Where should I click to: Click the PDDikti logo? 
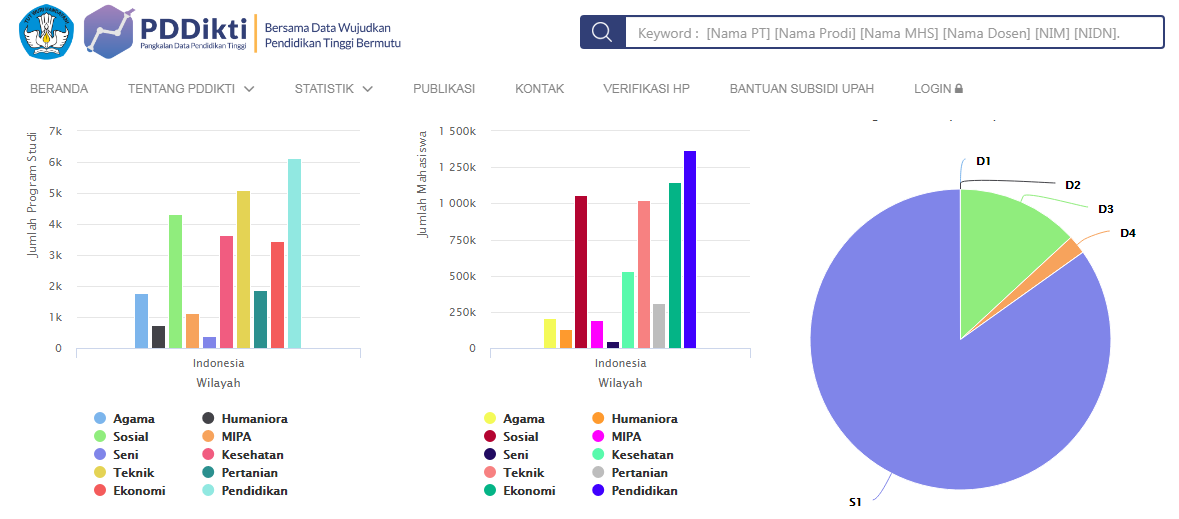coord(165,32)
